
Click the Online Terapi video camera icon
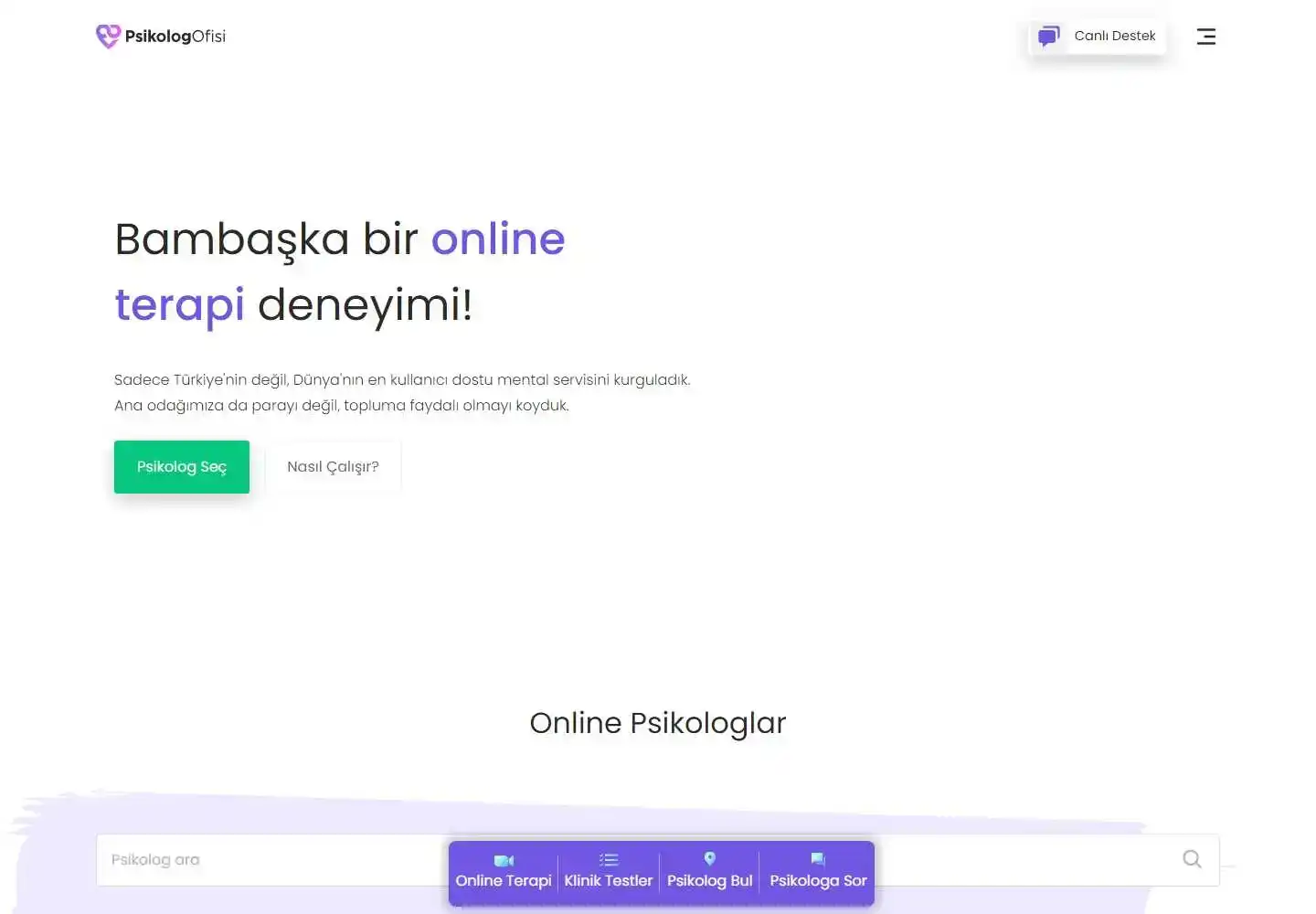click(x=504, y=861)
